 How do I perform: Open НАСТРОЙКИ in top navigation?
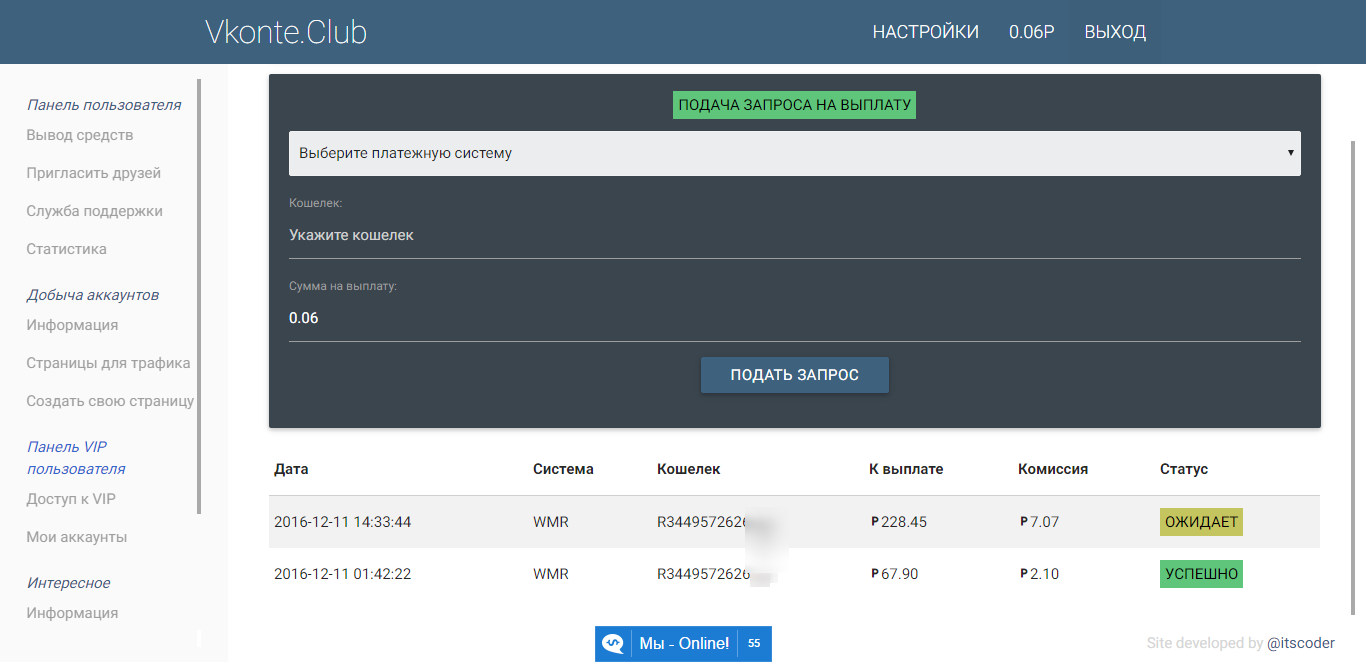[x=926, y=32]
